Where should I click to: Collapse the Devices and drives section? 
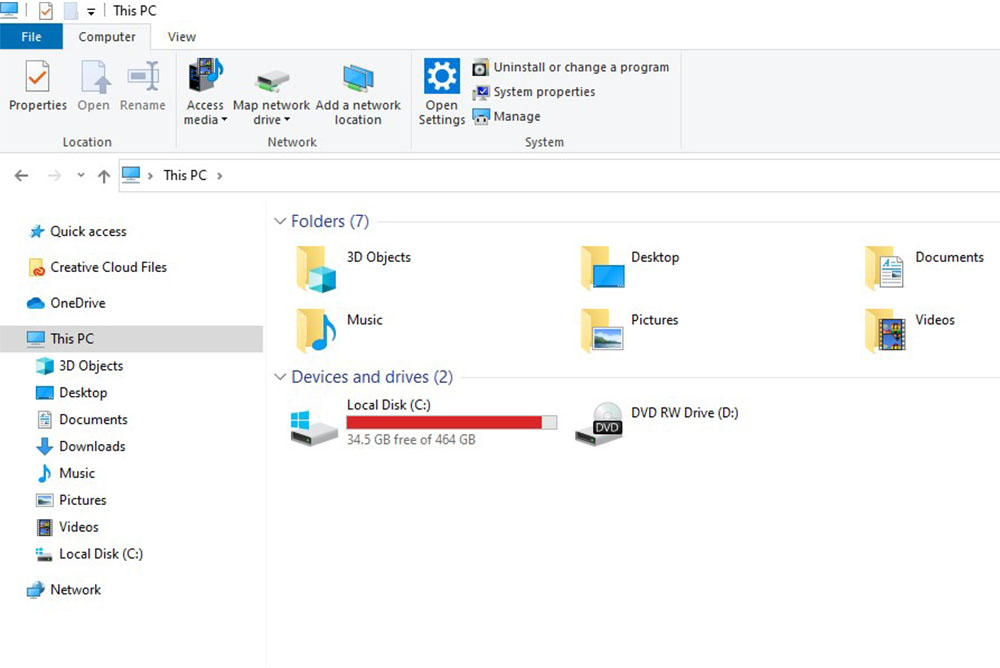pos(279,377)
